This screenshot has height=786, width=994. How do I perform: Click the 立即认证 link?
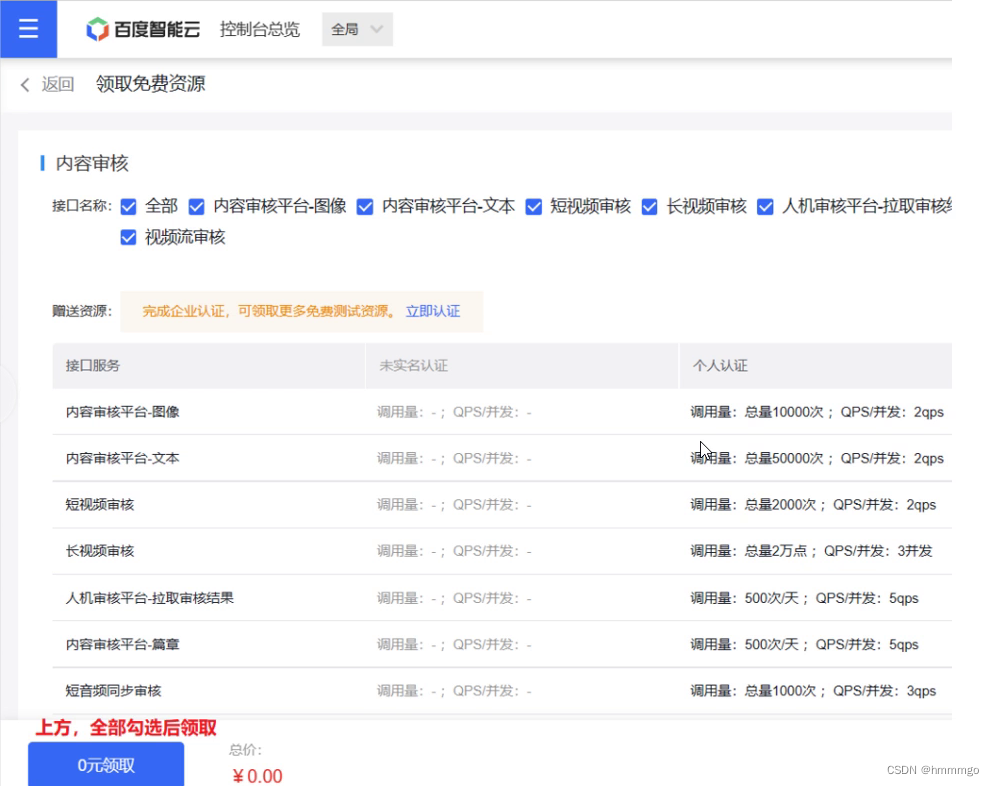pyautogui.click(x=432, y=311)
